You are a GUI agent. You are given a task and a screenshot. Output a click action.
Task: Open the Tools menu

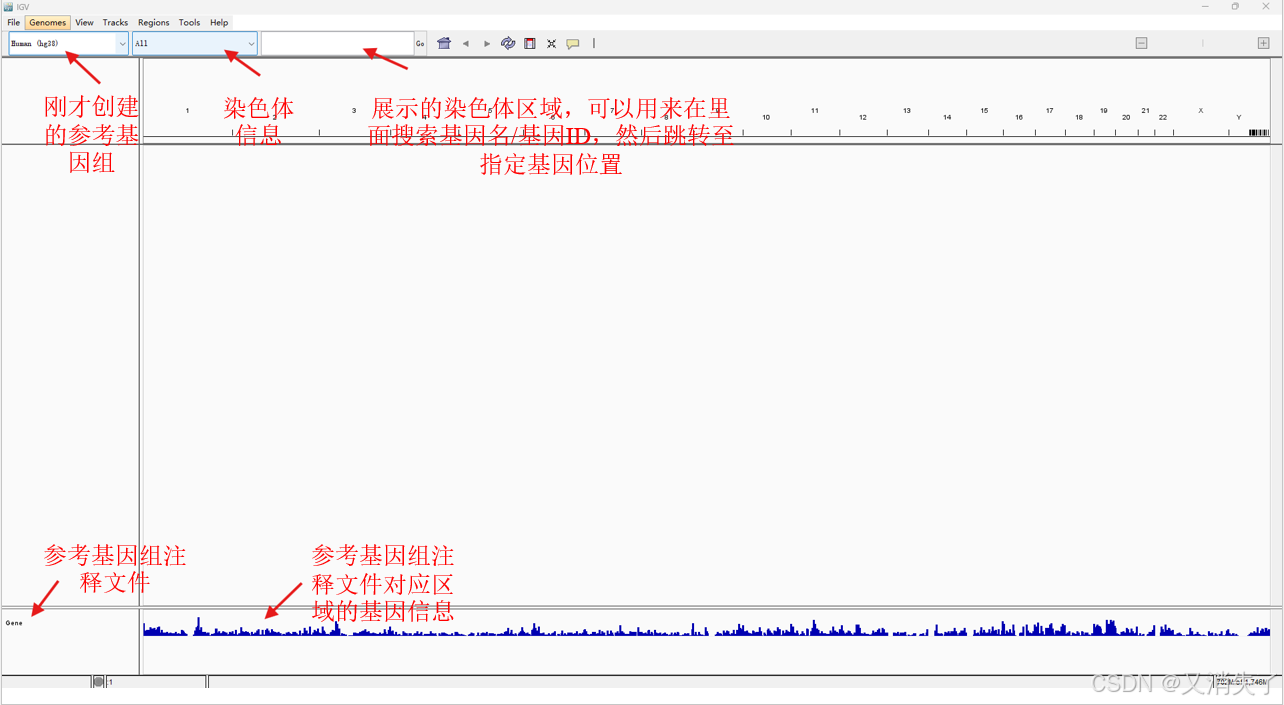(x=189, y=22)
